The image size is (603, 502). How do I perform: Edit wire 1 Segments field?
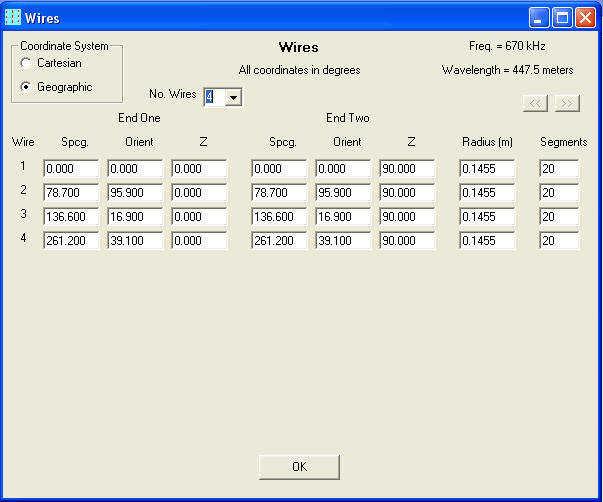point(559,168)
